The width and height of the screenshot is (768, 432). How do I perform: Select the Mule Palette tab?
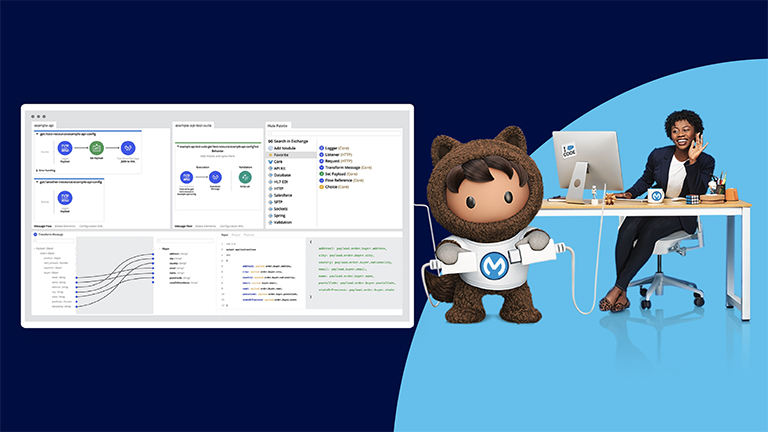click(278, 125)
